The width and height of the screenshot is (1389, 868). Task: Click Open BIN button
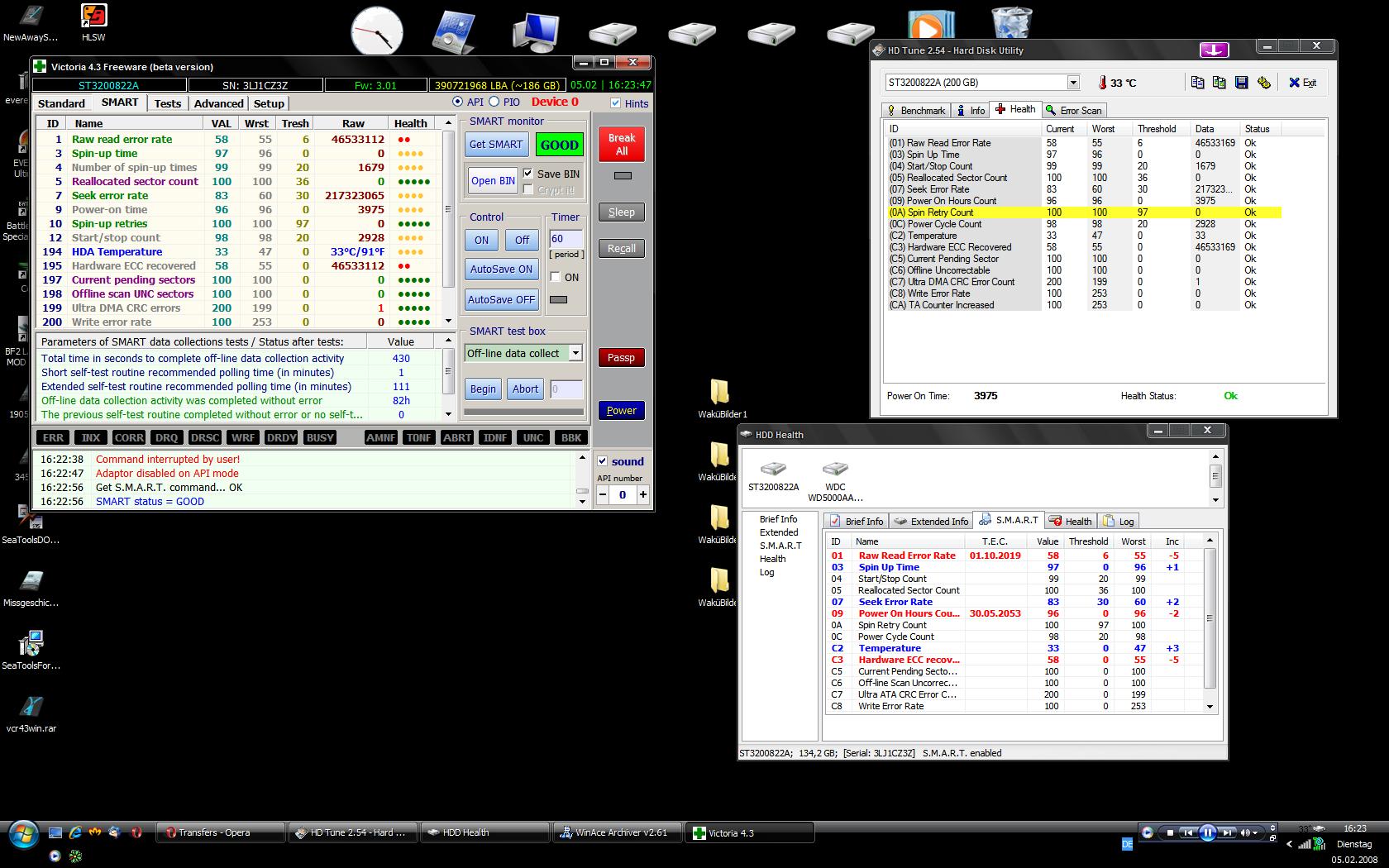click(493, 180)
